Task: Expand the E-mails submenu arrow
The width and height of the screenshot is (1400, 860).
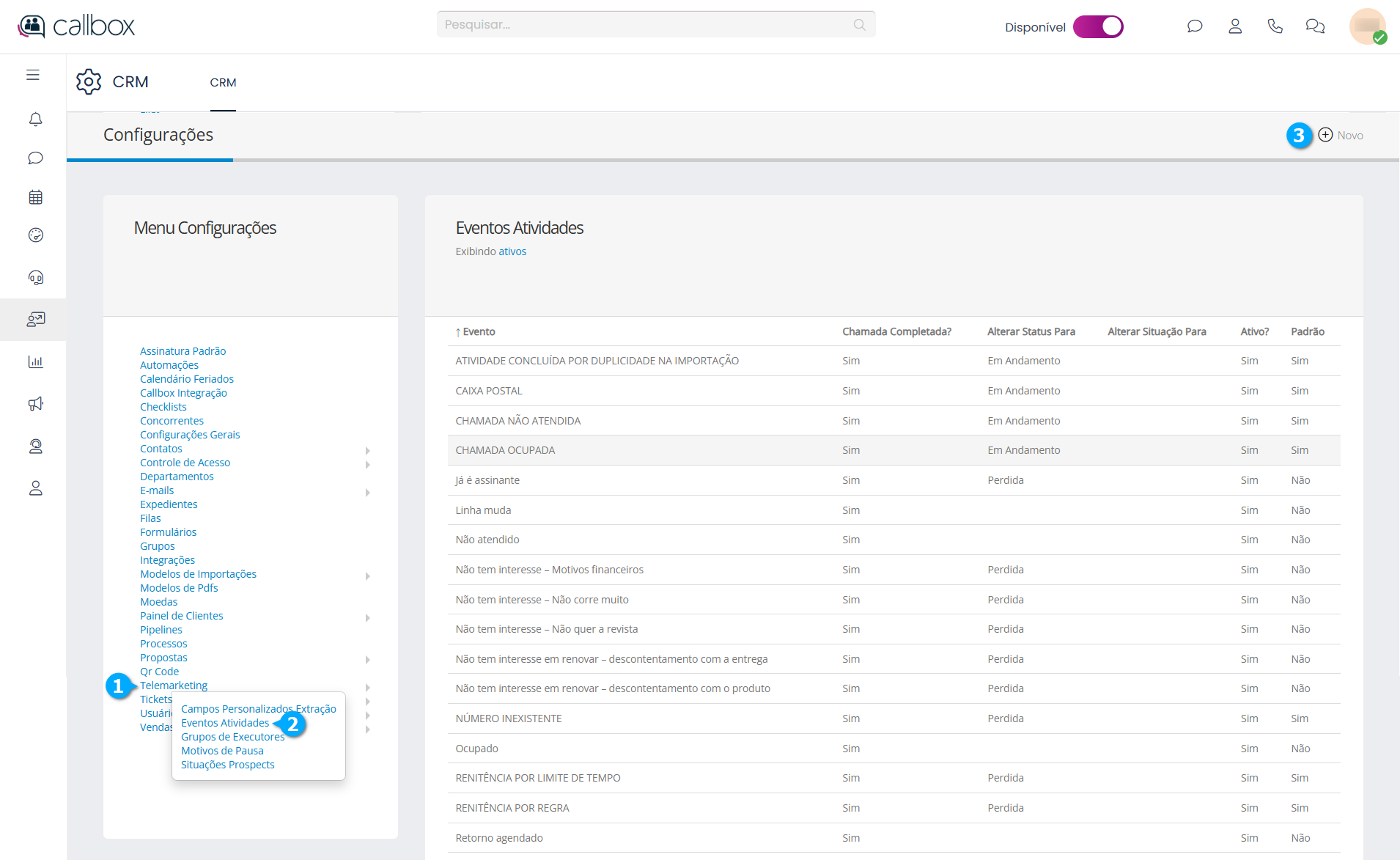Action: pos(367,492)
